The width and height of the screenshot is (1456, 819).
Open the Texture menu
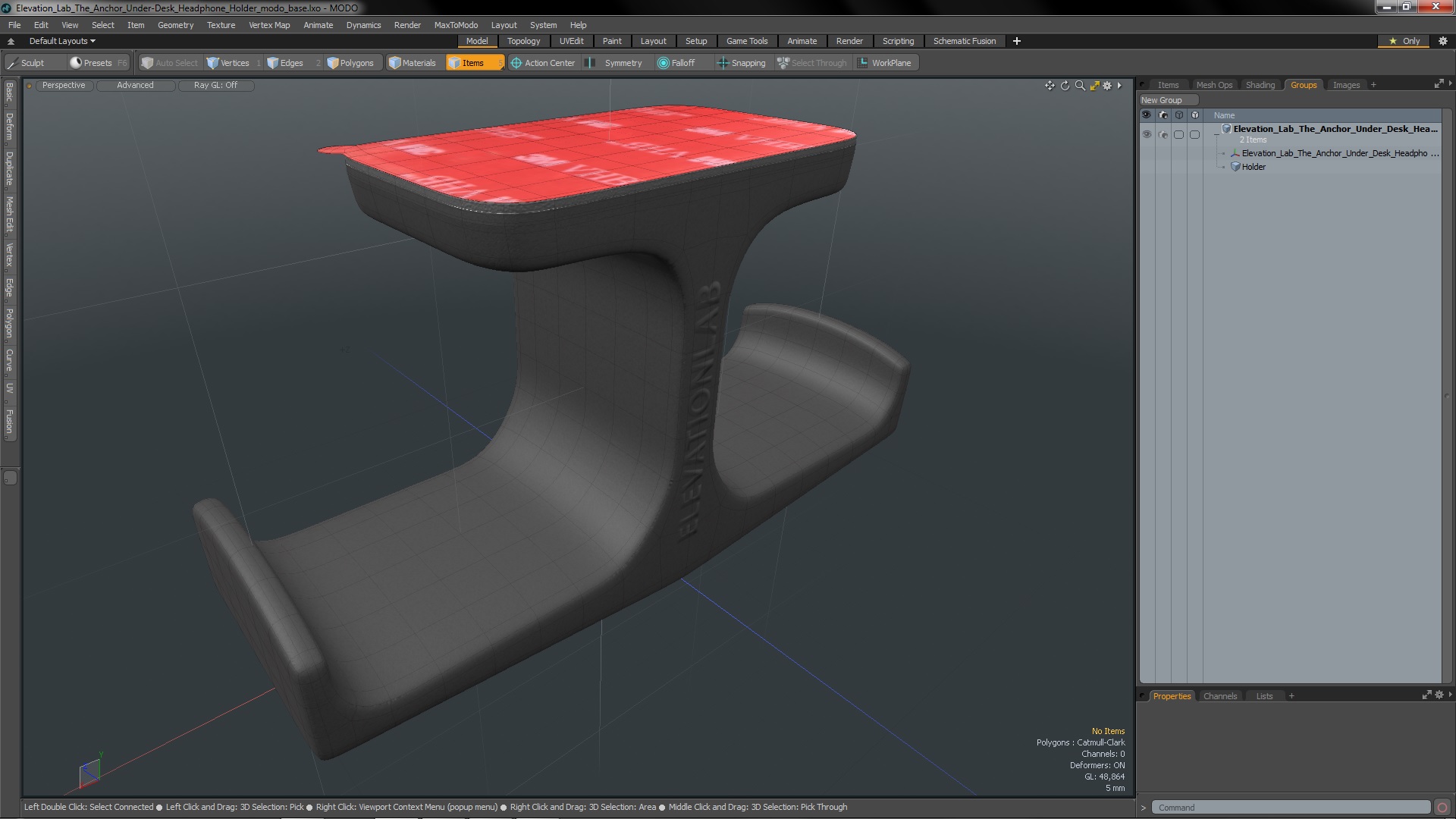pos(221,24)
